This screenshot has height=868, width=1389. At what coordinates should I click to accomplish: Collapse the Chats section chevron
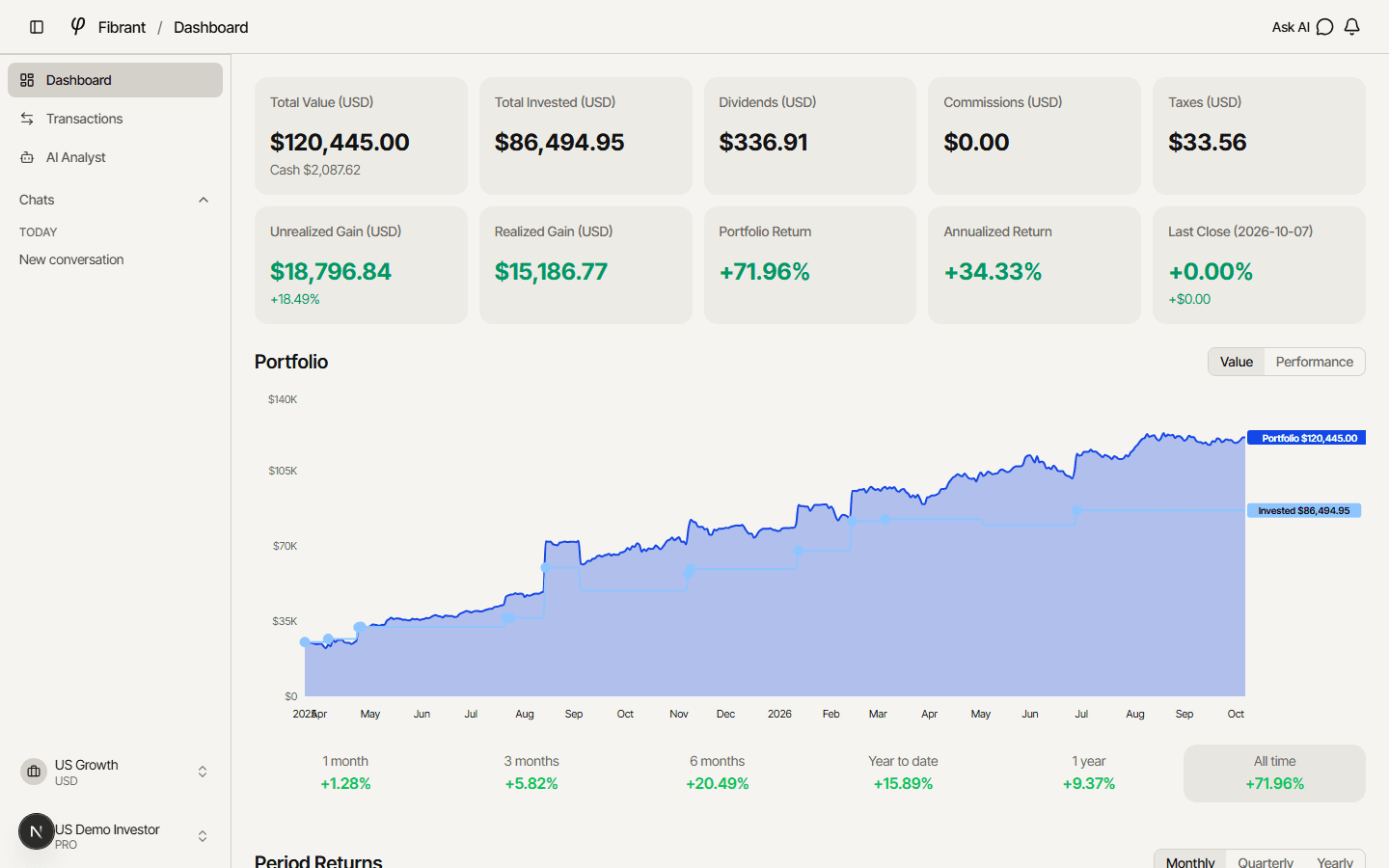(x=204, y=200)
